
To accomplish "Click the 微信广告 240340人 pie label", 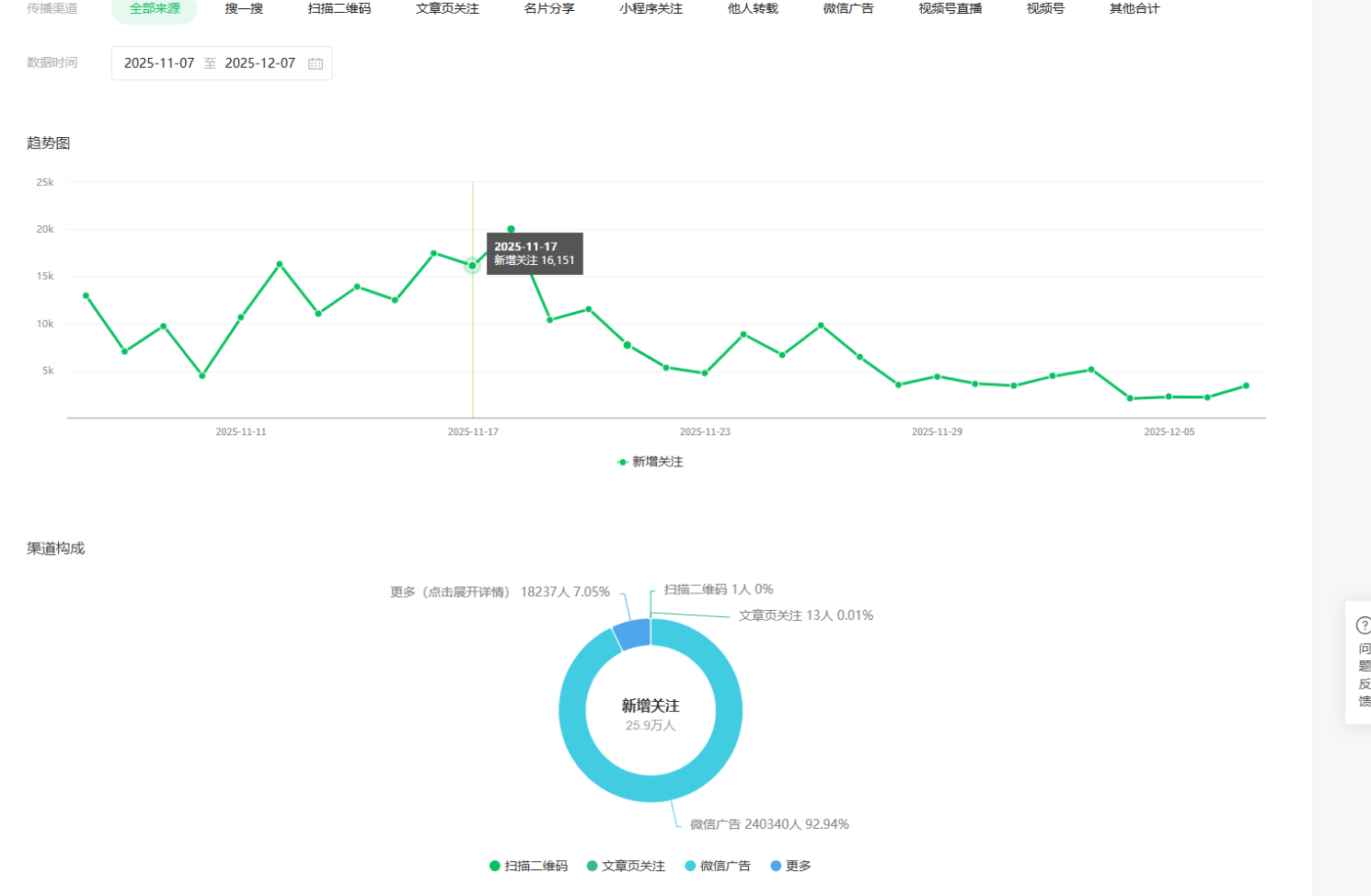I will (x=769, y=824).
